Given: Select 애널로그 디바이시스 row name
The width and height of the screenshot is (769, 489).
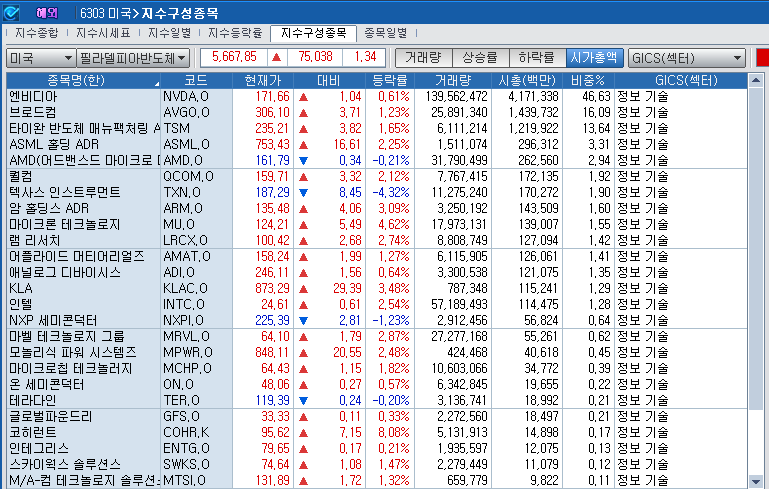Looking at the screenshot, I should point(65,272).
